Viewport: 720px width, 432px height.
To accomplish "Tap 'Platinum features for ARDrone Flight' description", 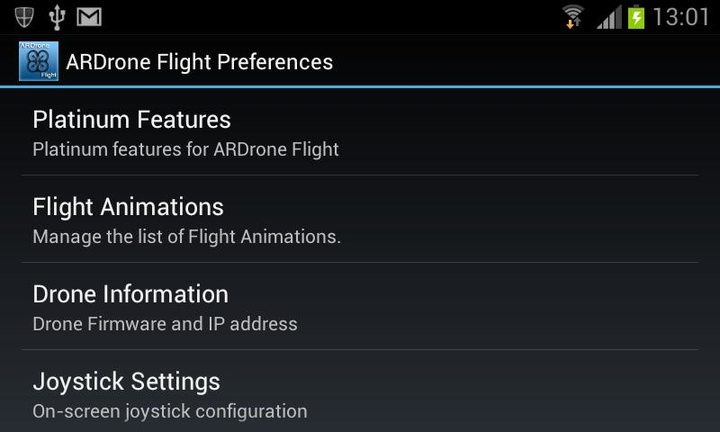I will (186, 150).
